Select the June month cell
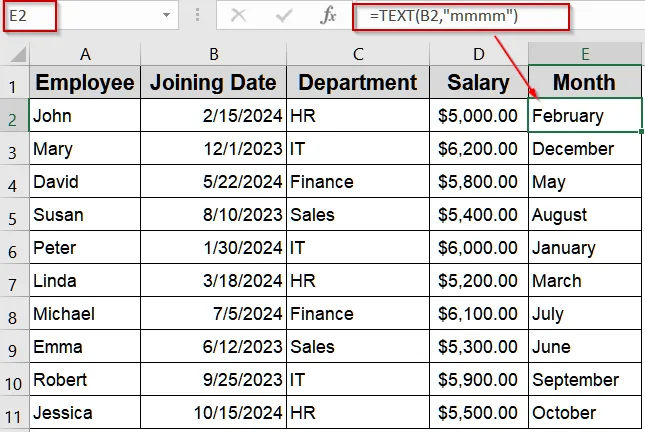The image size is (645, 432). (585, 346)
